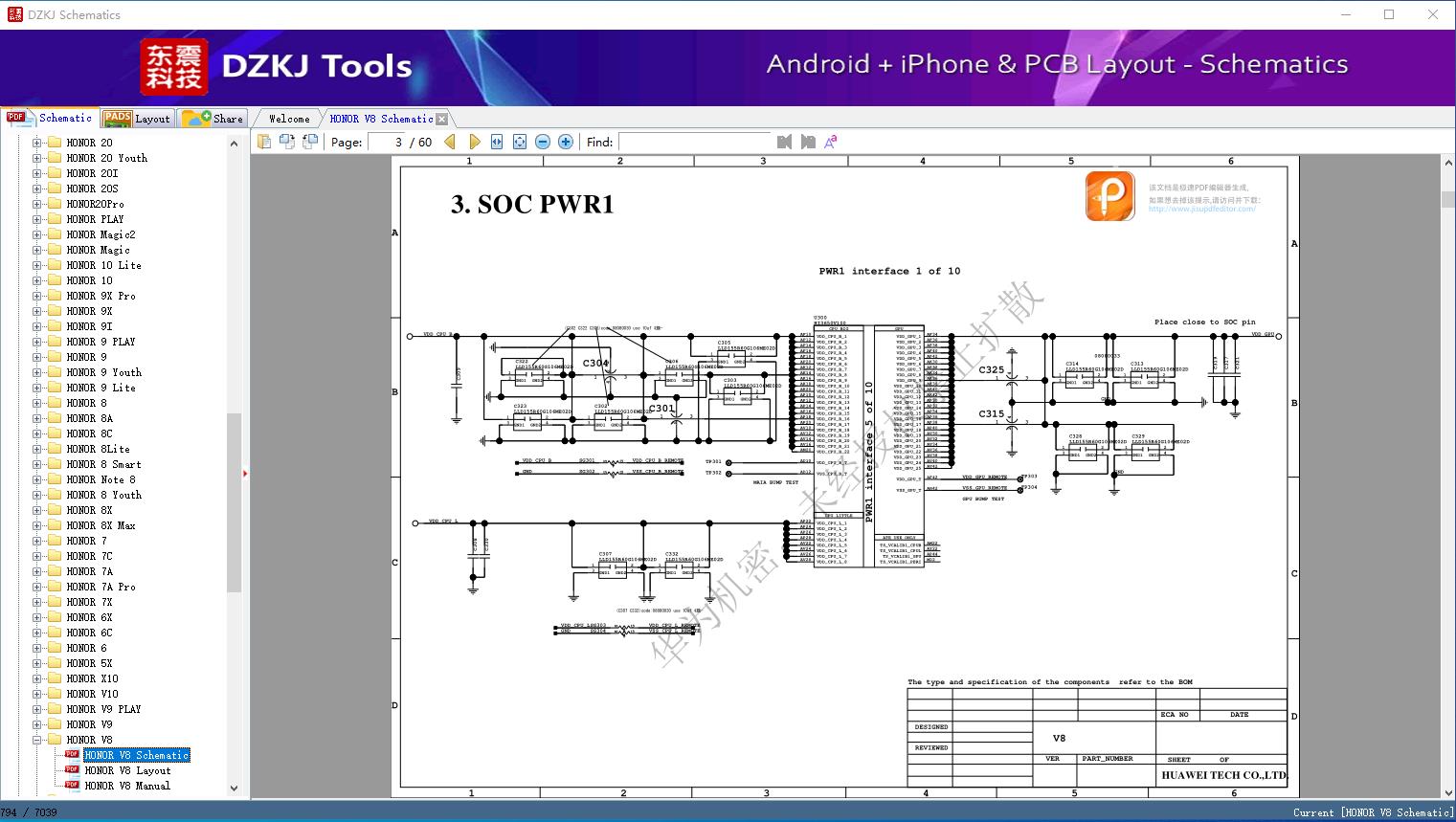Select the HONOR 5X folder
The height and width of the screenshot is (822, 1456).
(89, 663)
